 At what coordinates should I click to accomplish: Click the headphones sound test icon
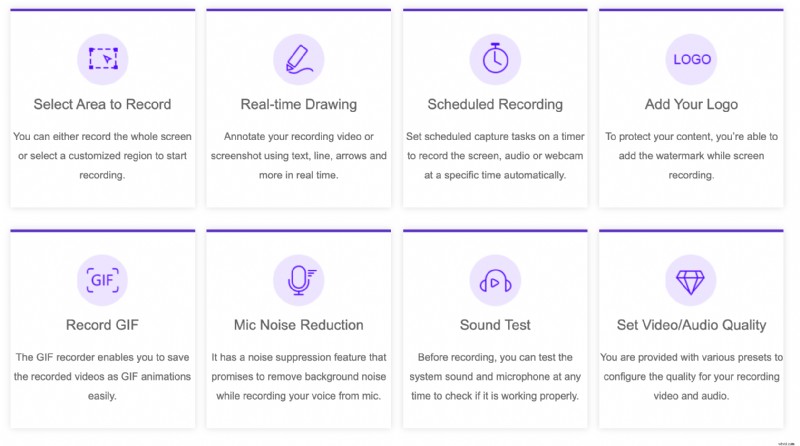[x=495, y=280]
